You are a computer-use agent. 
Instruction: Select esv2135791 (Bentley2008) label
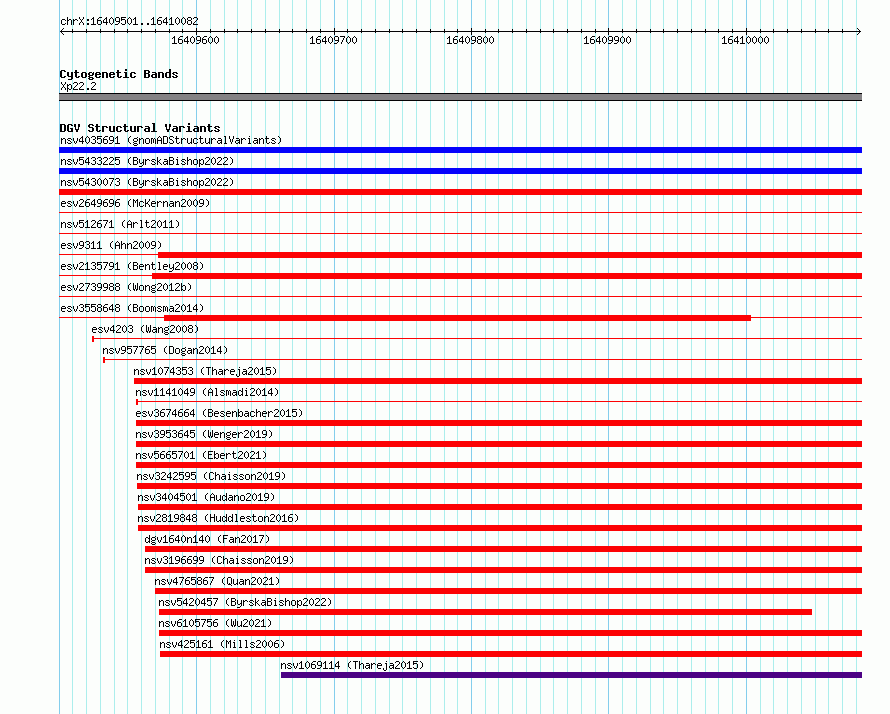click(x=132, y=266)
